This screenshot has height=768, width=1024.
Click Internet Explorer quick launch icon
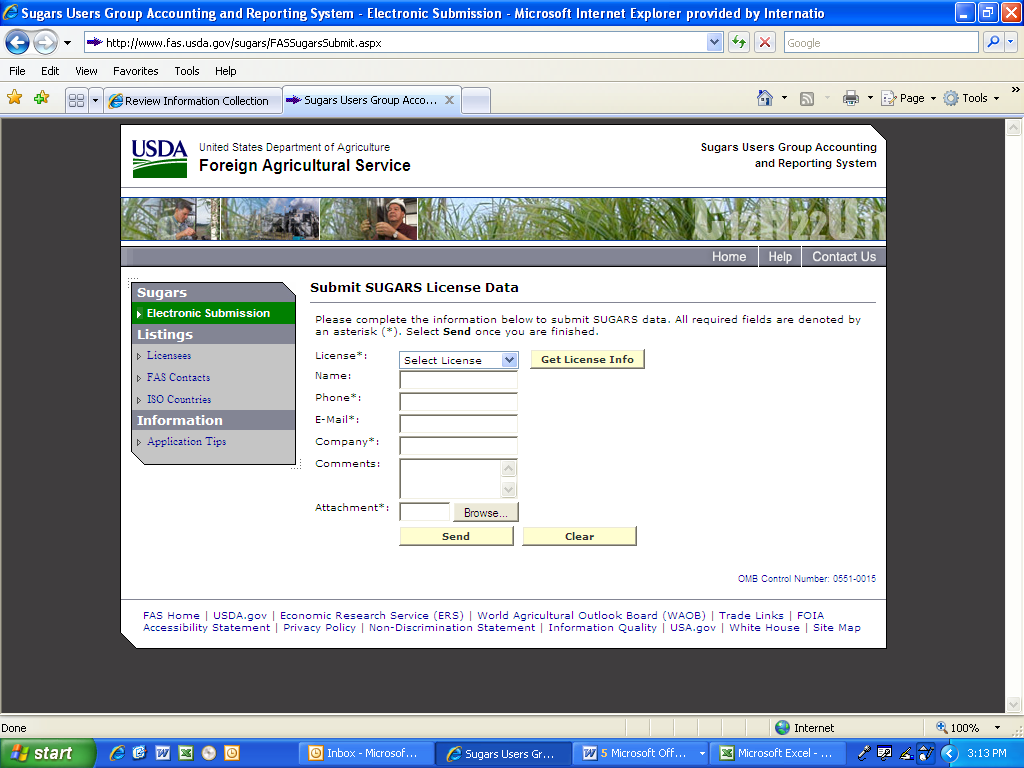click(x=117, y=753)
